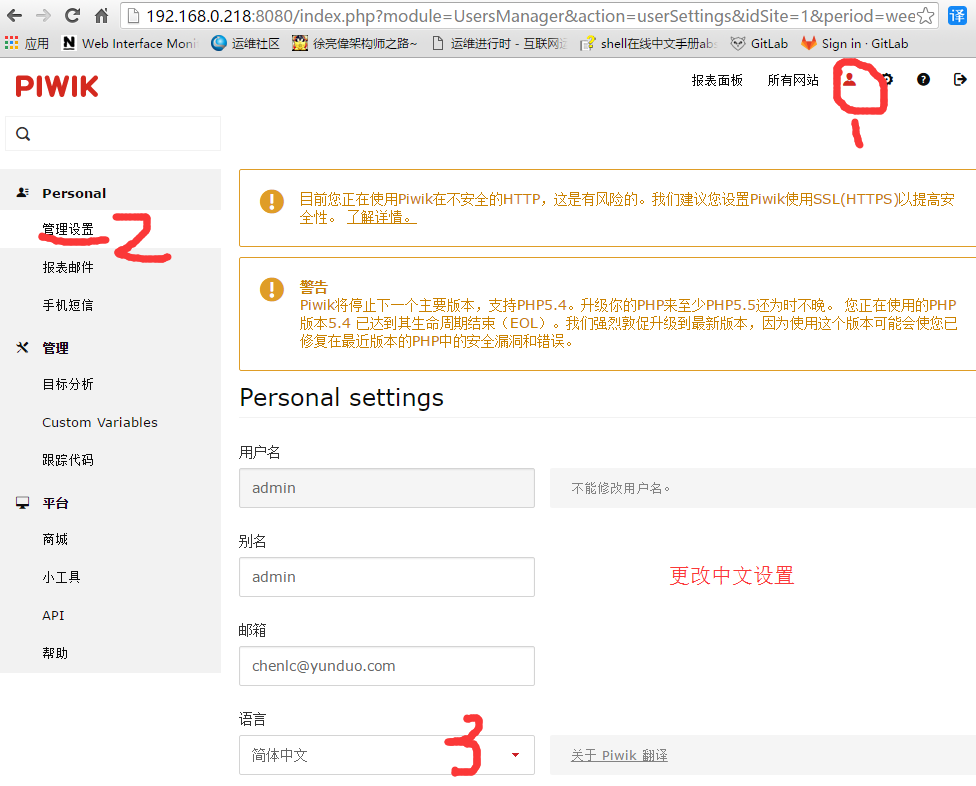Select the Personal section header

point(74,193)
